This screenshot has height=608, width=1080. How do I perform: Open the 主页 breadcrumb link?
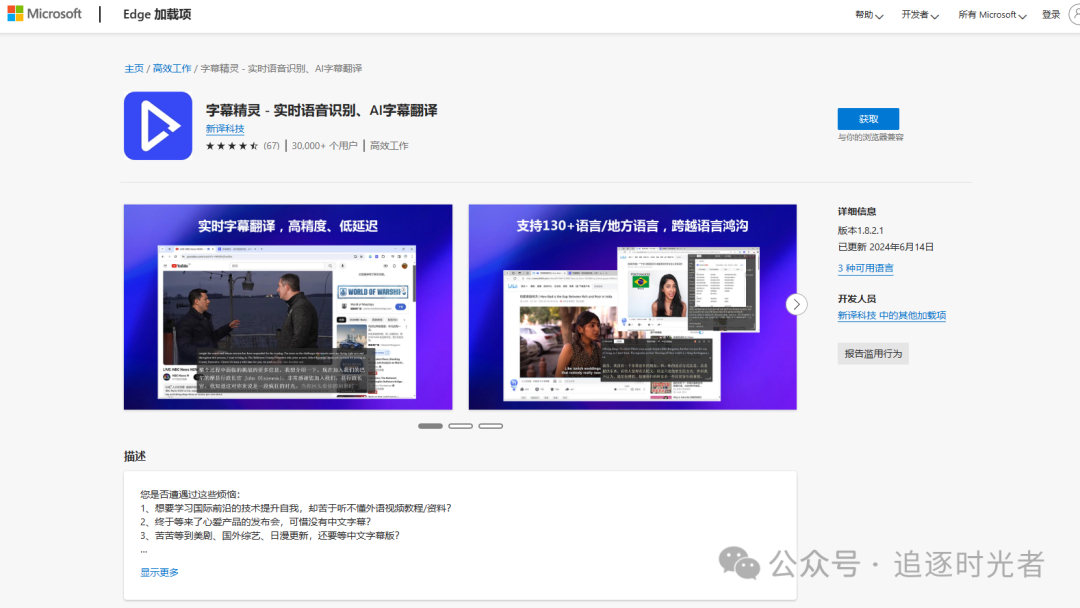coord(133,68)
